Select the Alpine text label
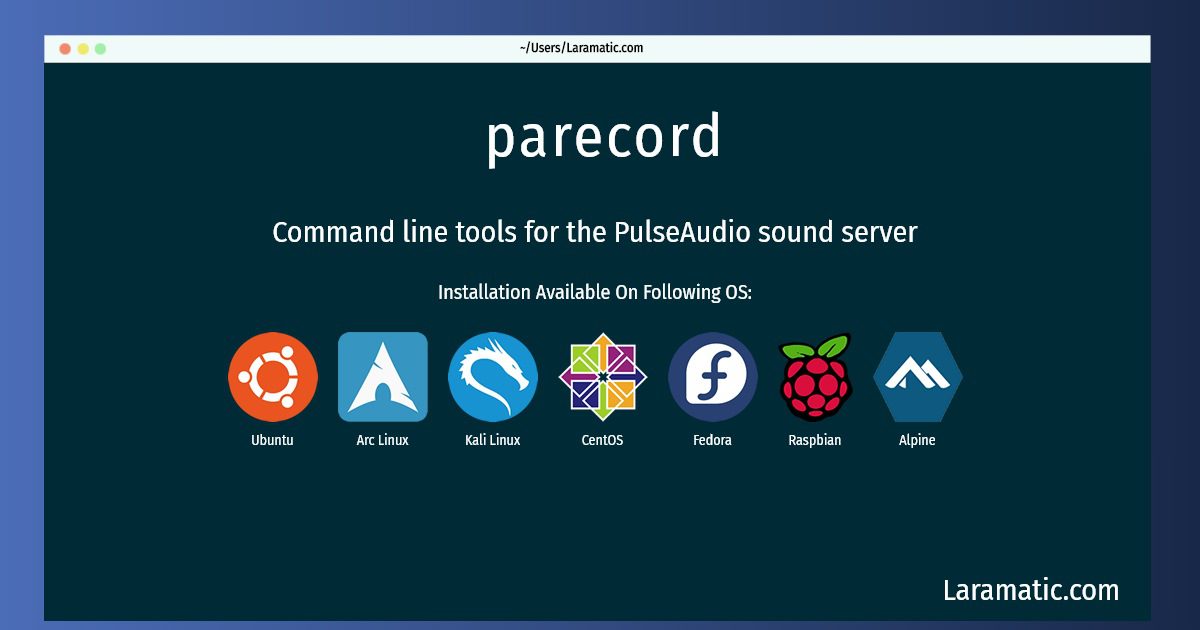1200x630 pixels. (918, 440)
